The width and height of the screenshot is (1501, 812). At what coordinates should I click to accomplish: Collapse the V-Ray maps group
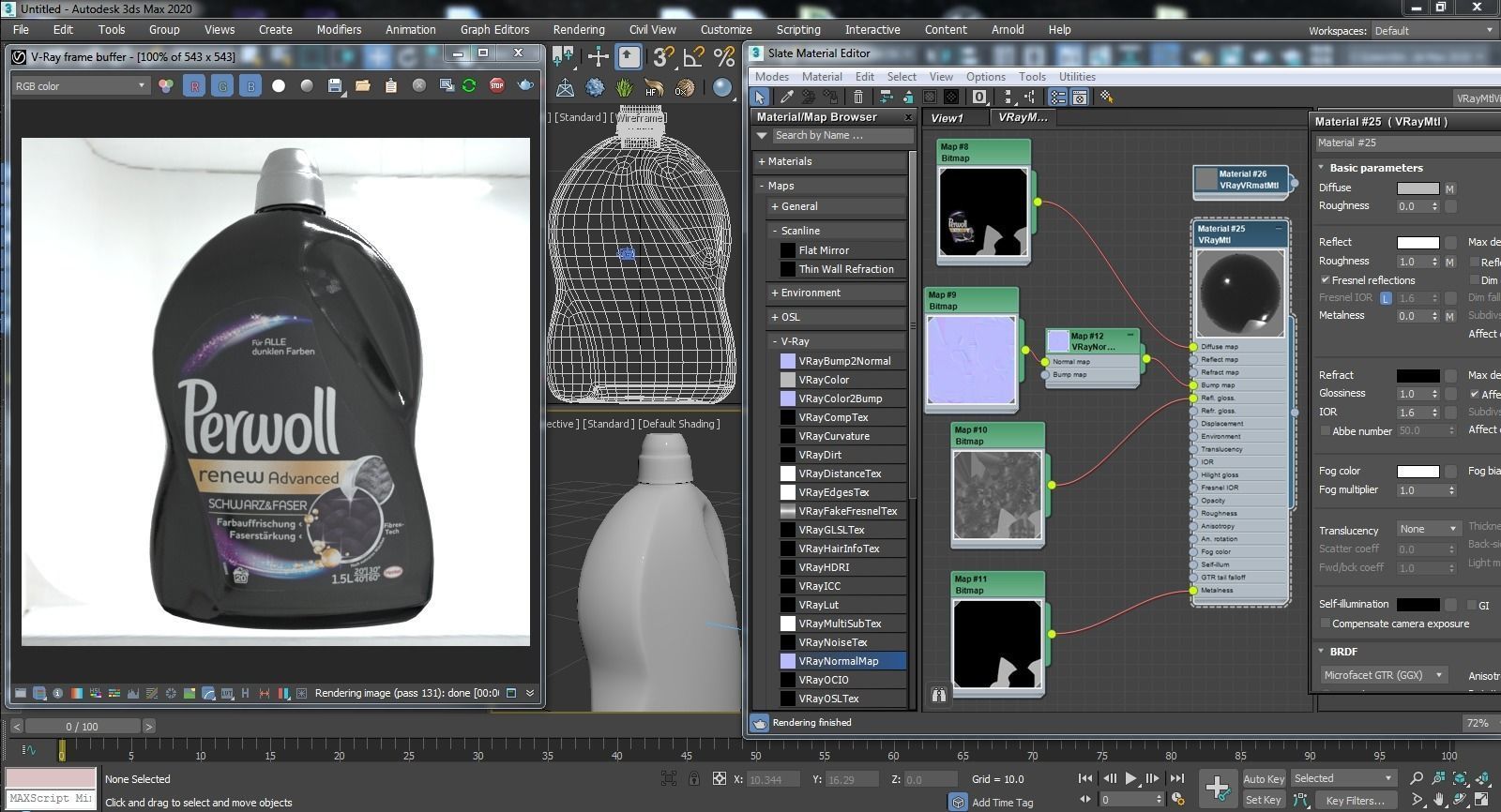coord(836,341)
